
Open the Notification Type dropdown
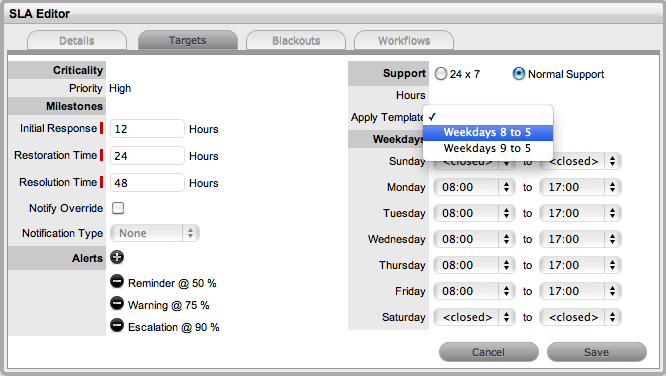155,233
